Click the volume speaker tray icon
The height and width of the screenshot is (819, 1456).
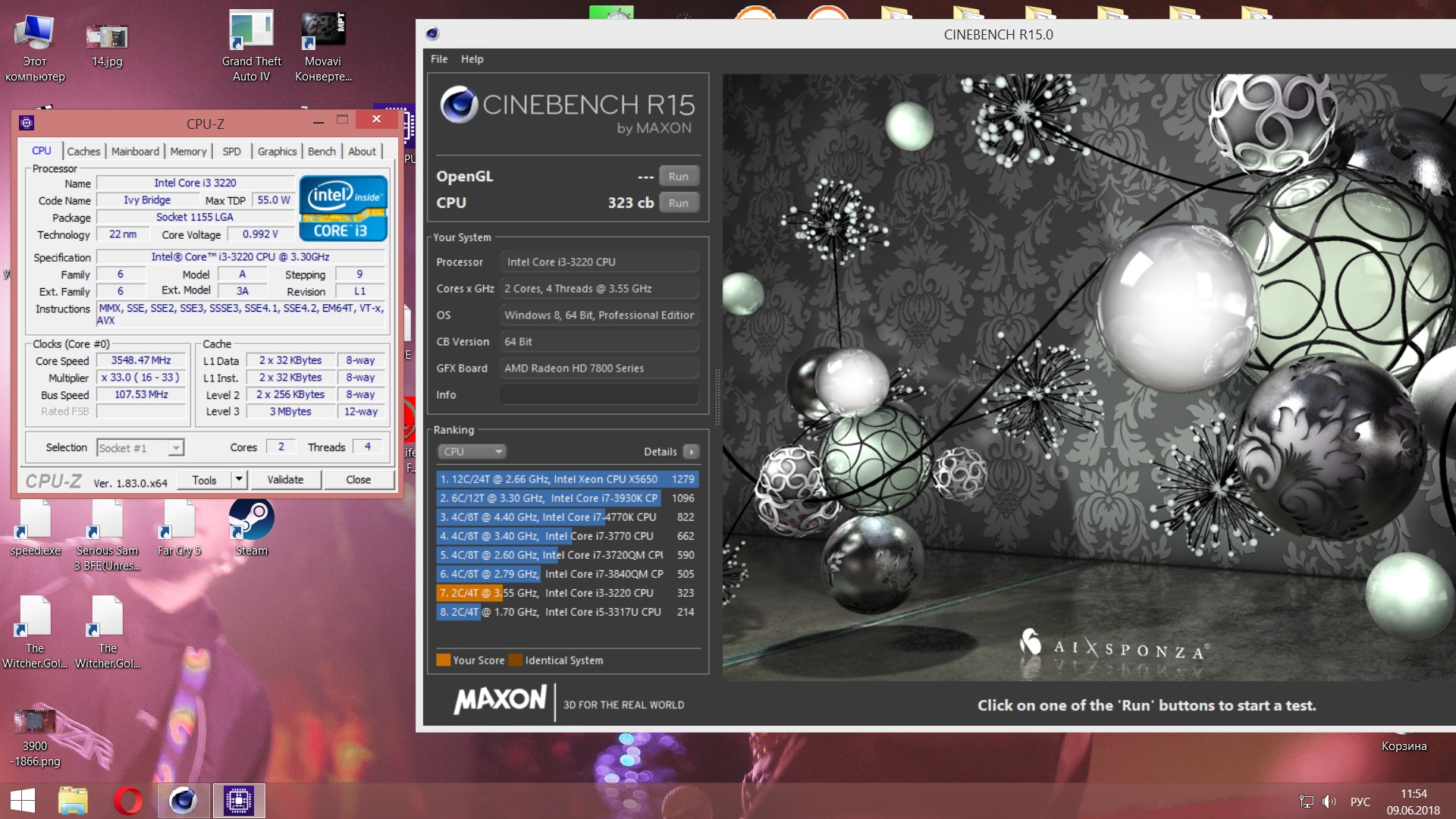tap(1329, 802)
